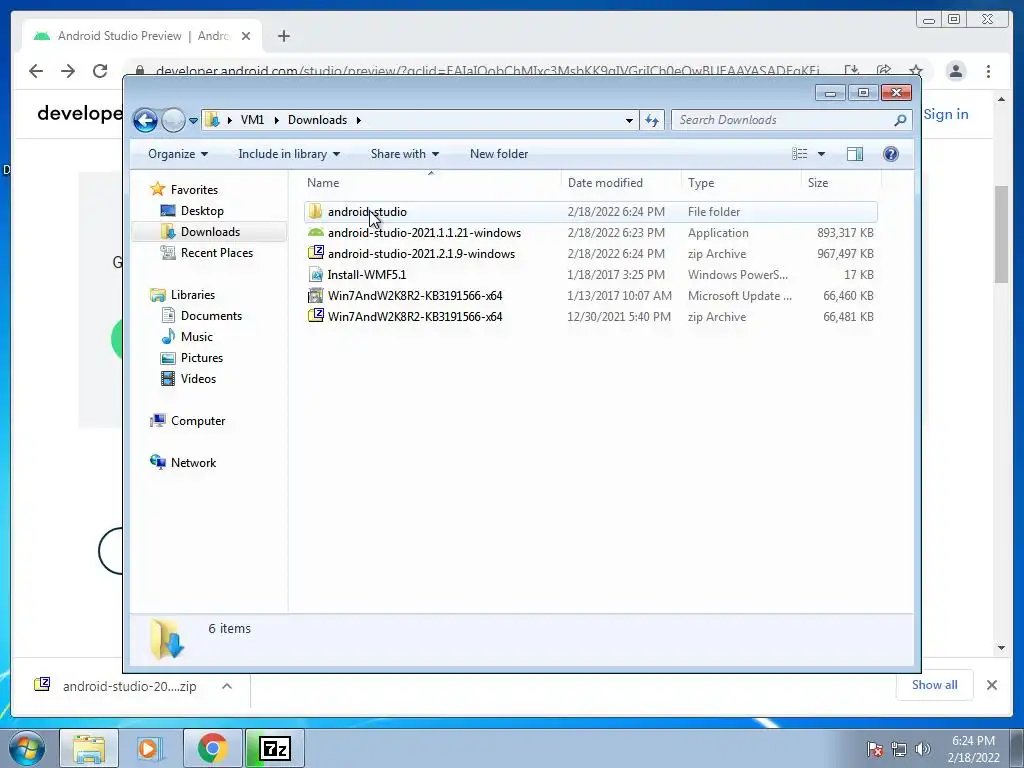Viewport: 1024px width, 768px height.
Task: Bookmark this page with the star
Action: [916, 71]
